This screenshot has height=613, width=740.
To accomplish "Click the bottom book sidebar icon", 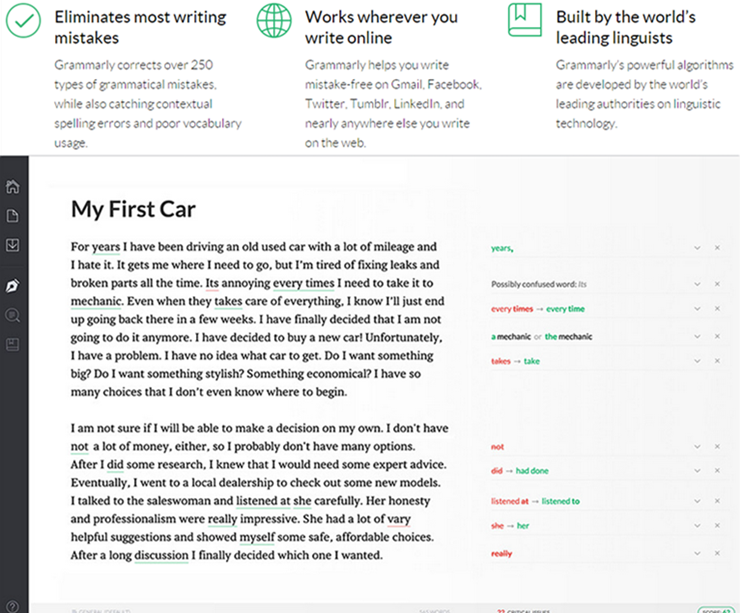I will click(x=13, y=344).
